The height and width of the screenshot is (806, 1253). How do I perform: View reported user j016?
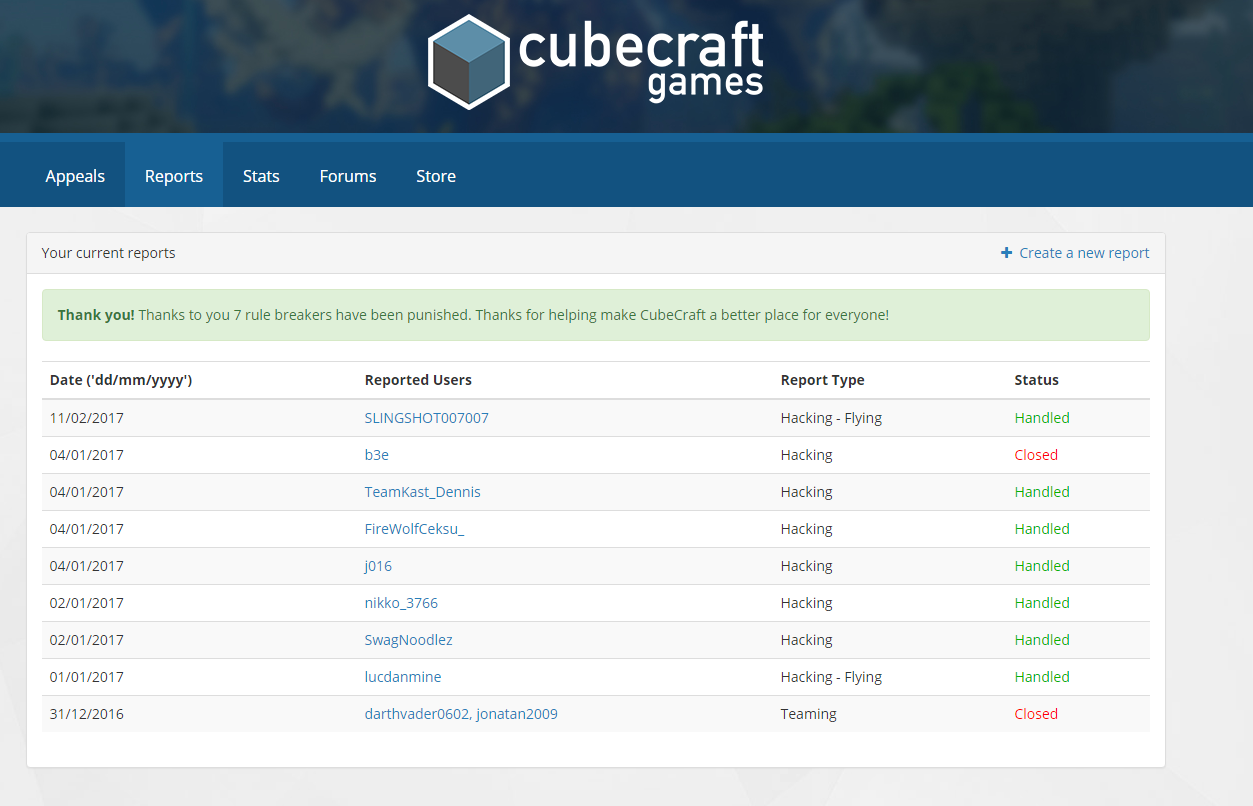378,566
